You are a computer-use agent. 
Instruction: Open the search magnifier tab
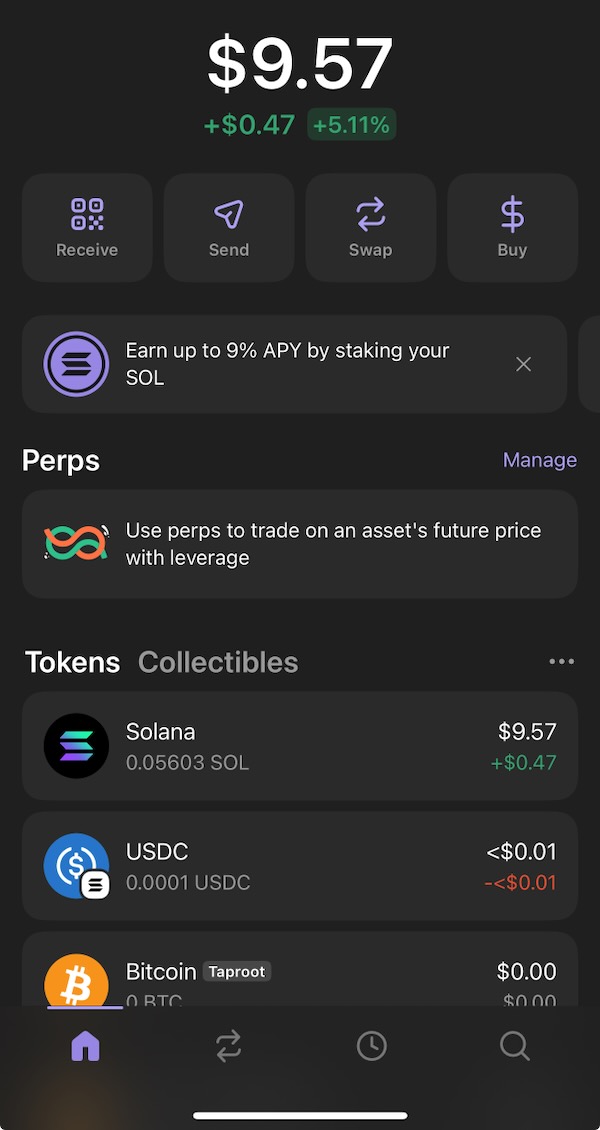[514, 1046]
